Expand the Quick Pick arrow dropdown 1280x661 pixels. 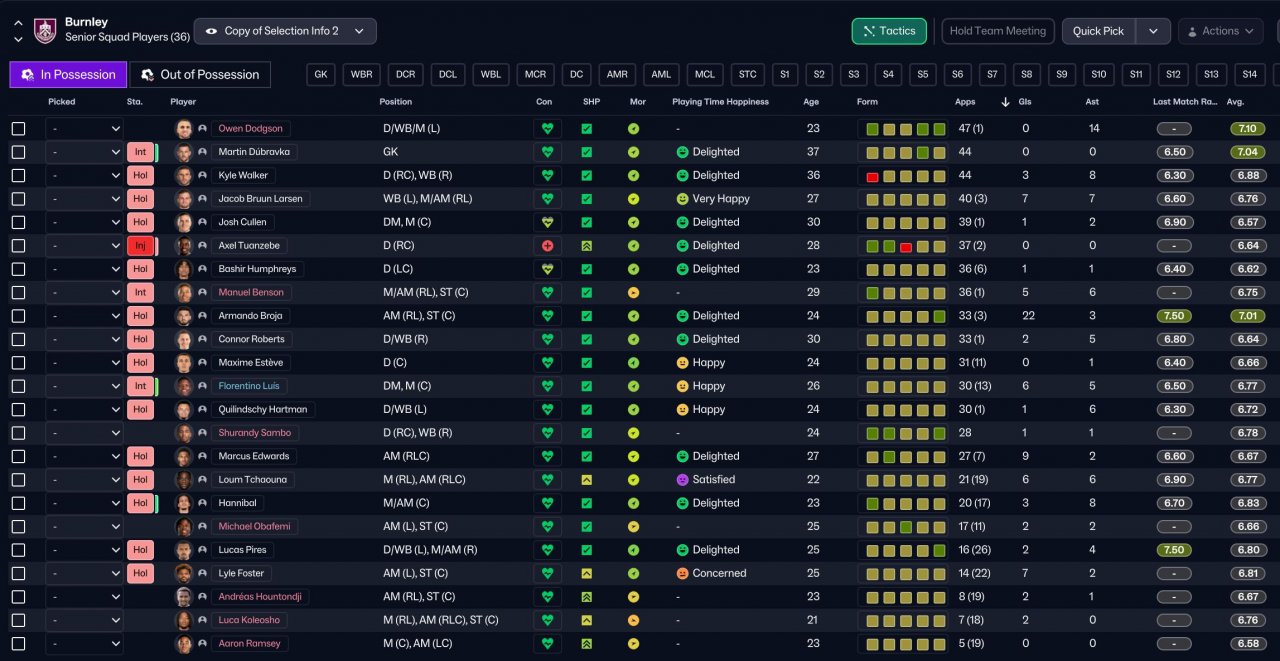(x=1153, y=31)
